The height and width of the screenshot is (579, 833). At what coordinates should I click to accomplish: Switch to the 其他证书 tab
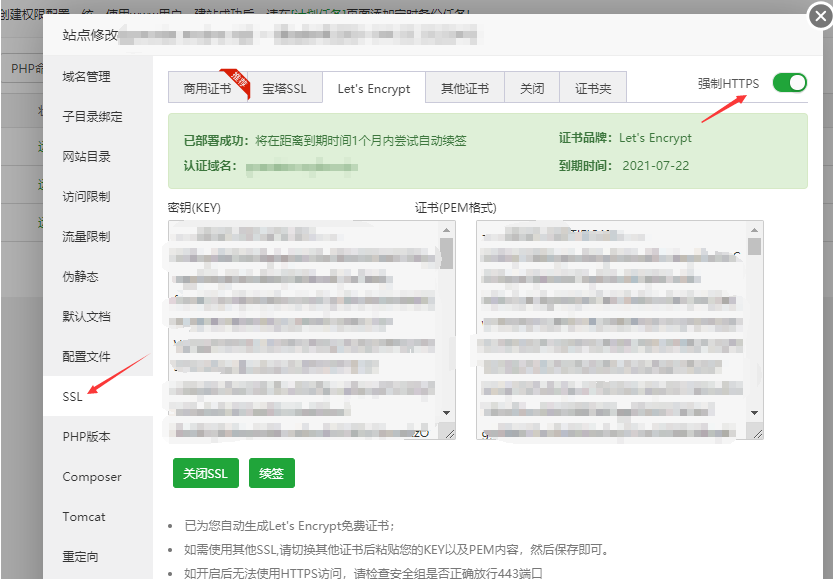point(464,88)
